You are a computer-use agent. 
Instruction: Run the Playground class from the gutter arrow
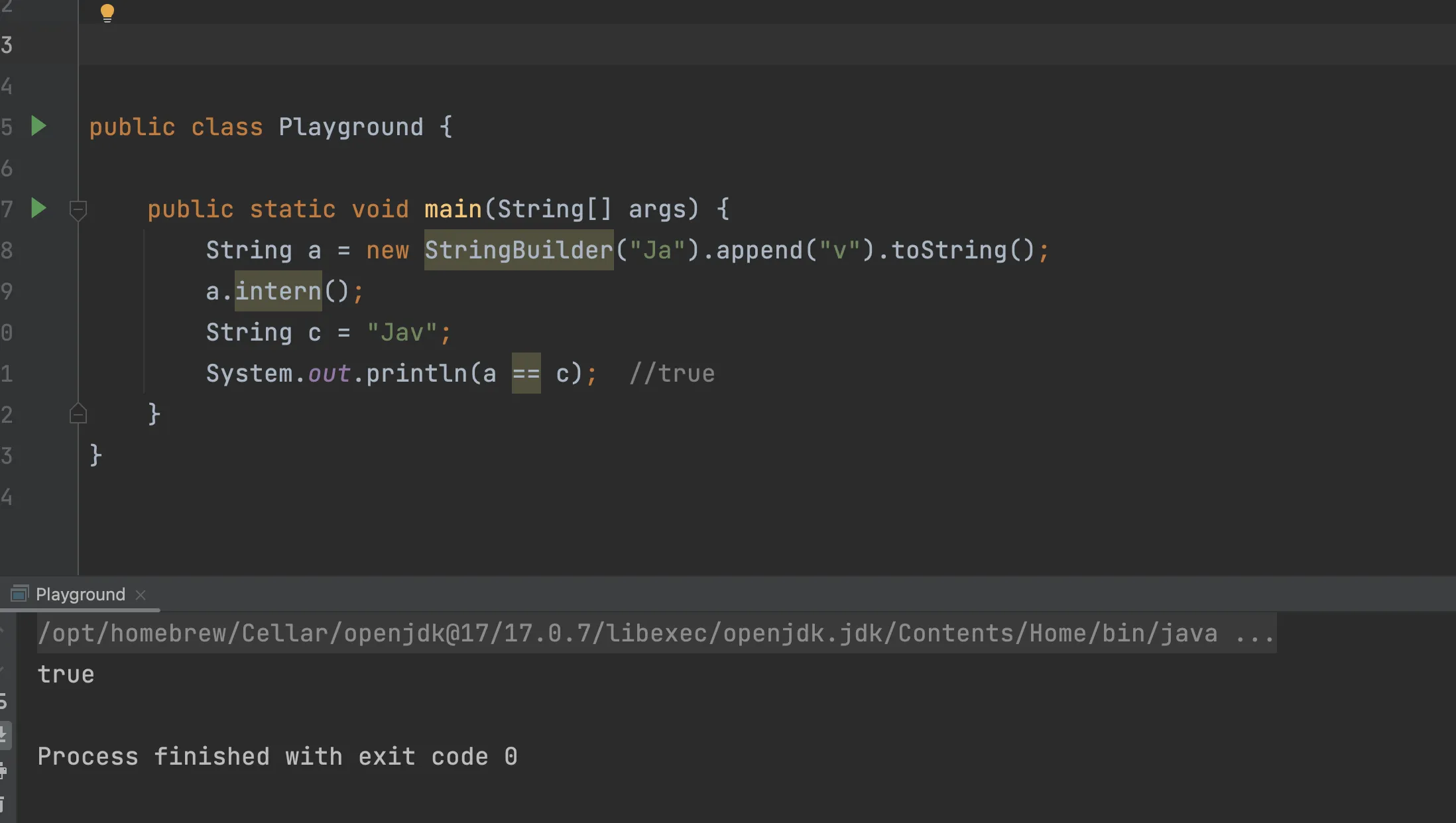(38, 126)
